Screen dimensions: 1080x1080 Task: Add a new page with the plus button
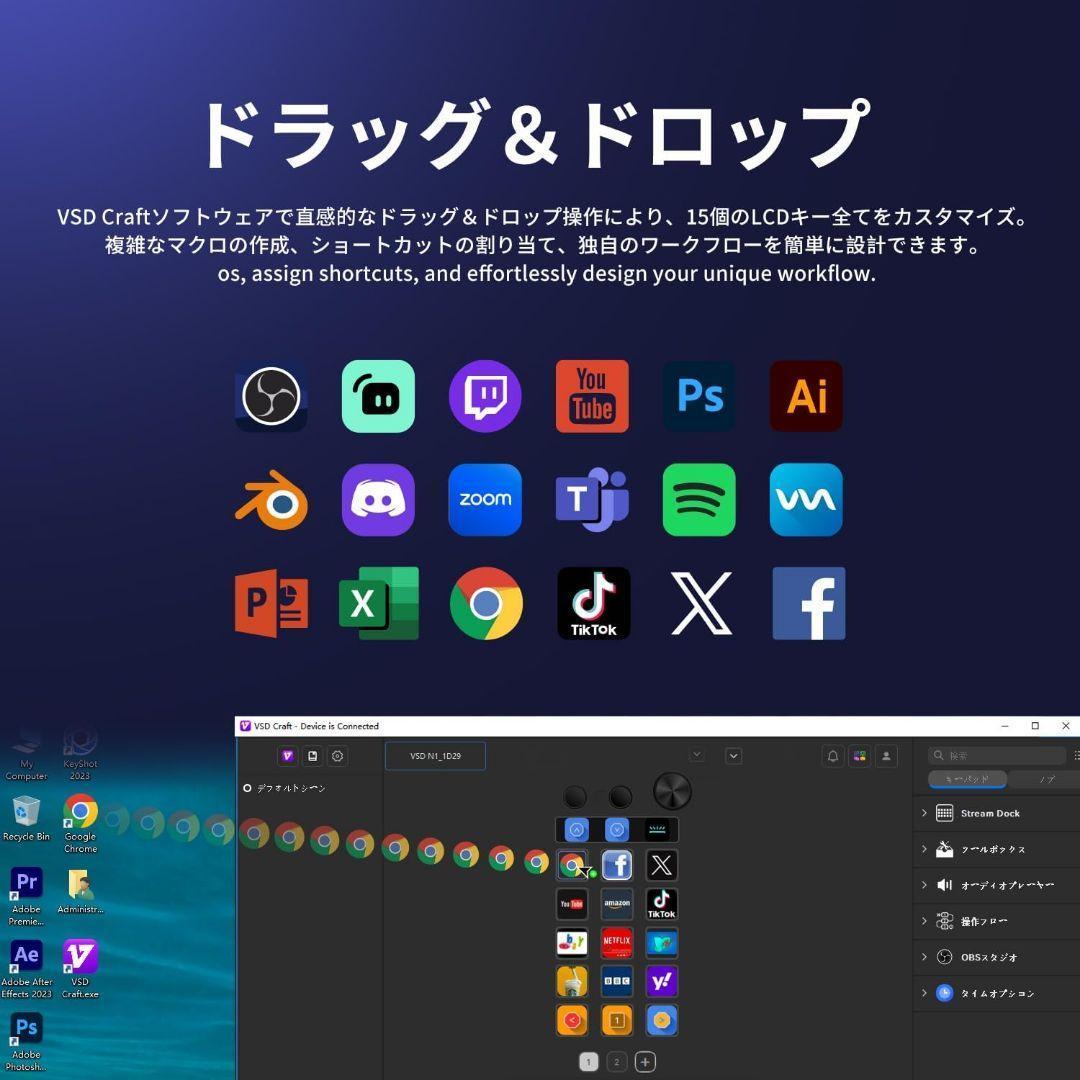645,1061
